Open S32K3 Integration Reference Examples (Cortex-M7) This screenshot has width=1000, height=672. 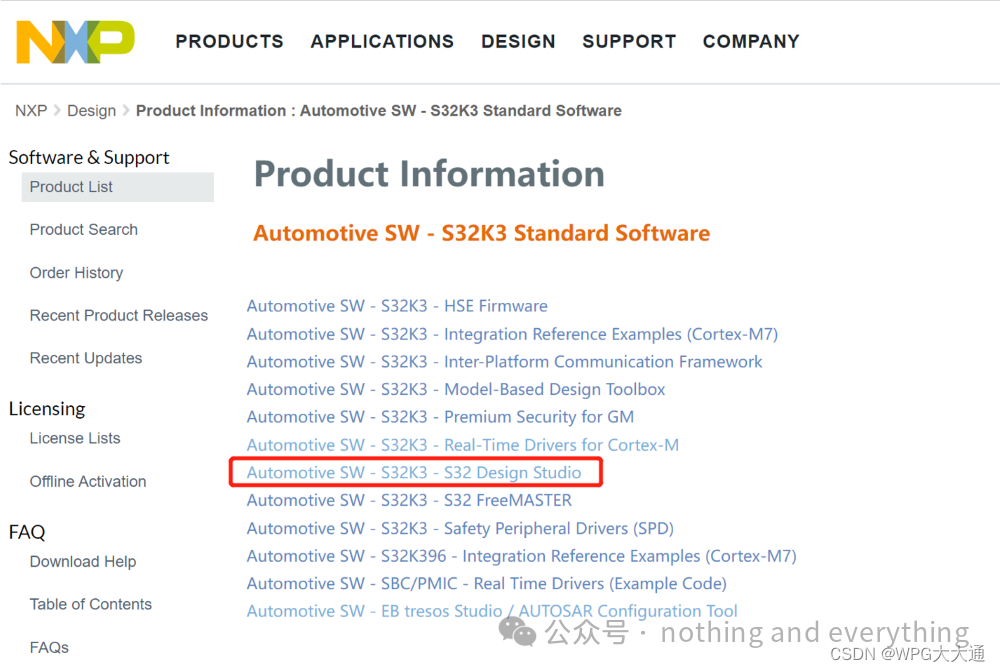click(512, 334)
